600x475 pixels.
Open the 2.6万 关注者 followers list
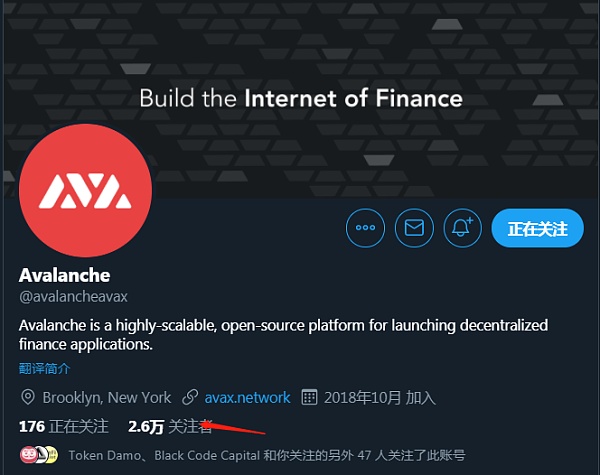[x=170, y=426]
